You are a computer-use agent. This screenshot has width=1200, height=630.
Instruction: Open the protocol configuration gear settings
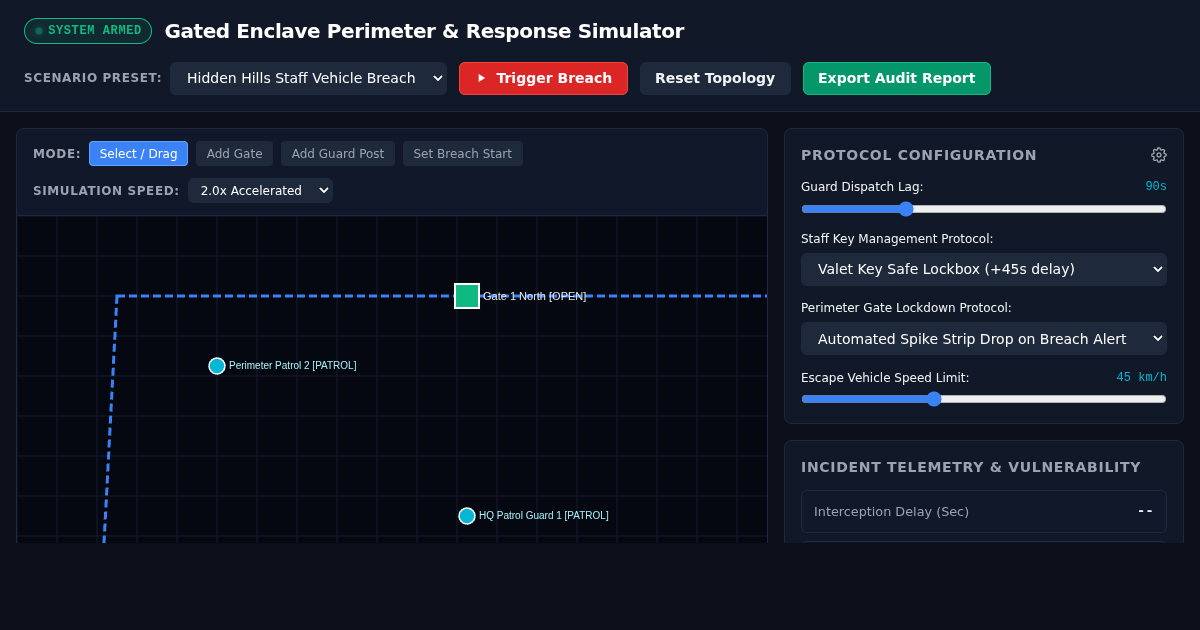[x=1159, y=155]
